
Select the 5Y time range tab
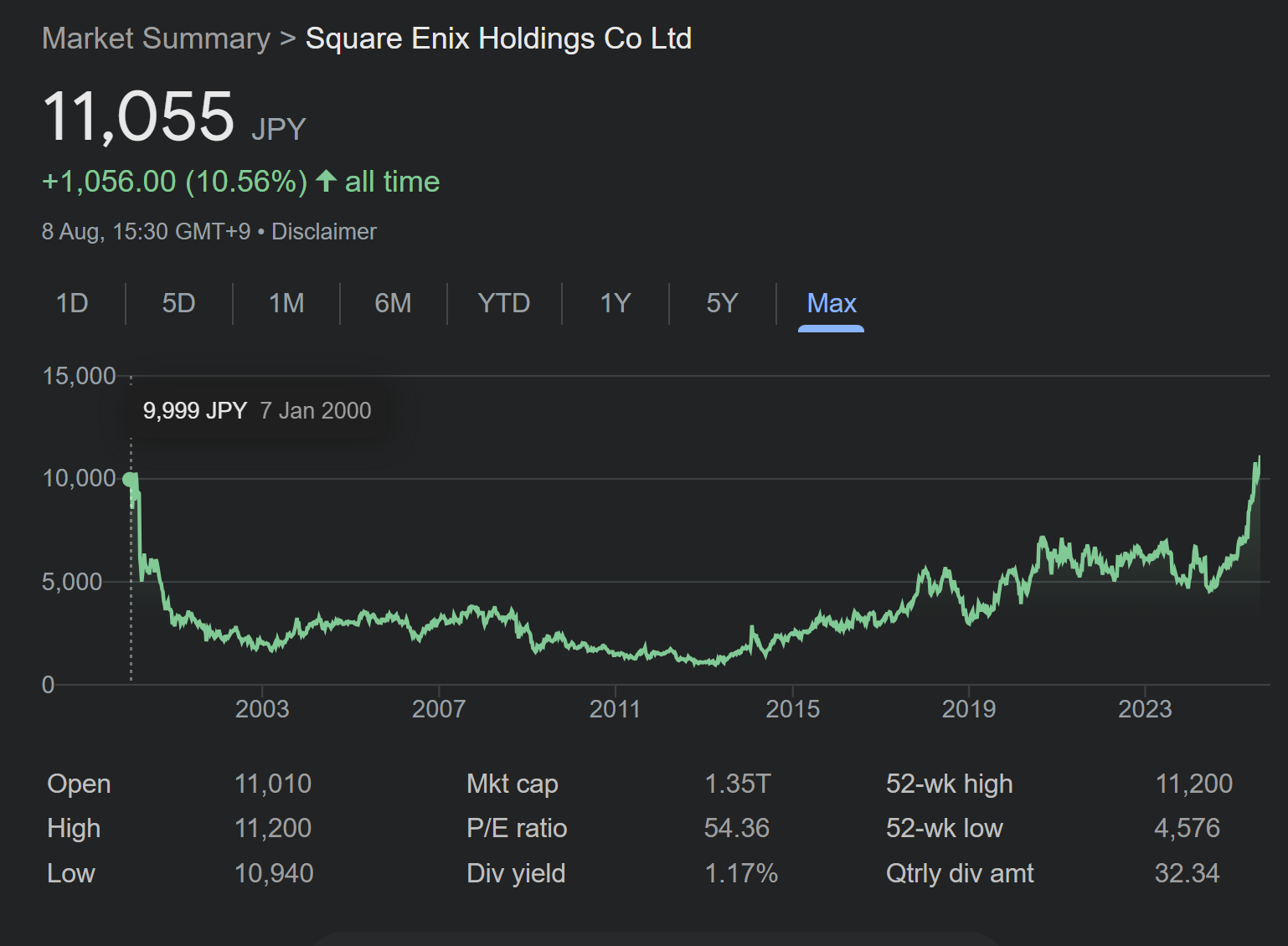click(722, 303)
